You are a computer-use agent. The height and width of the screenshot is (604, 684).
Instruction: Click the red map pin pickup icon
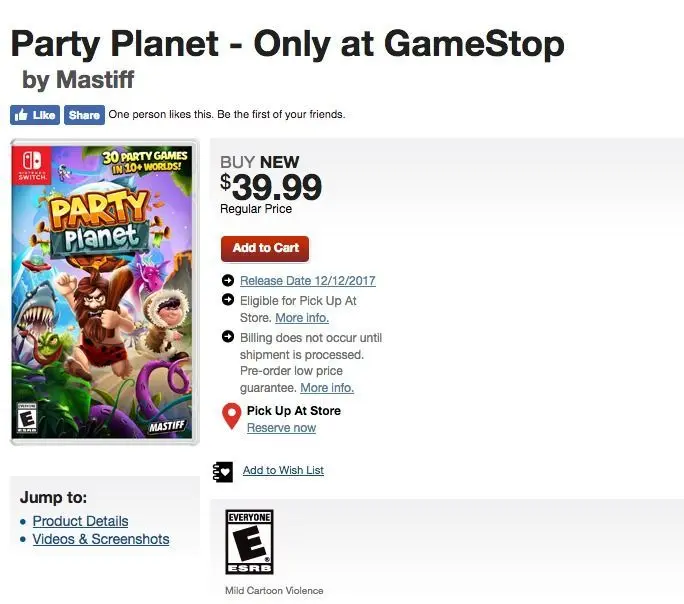(x=232, y=416)
